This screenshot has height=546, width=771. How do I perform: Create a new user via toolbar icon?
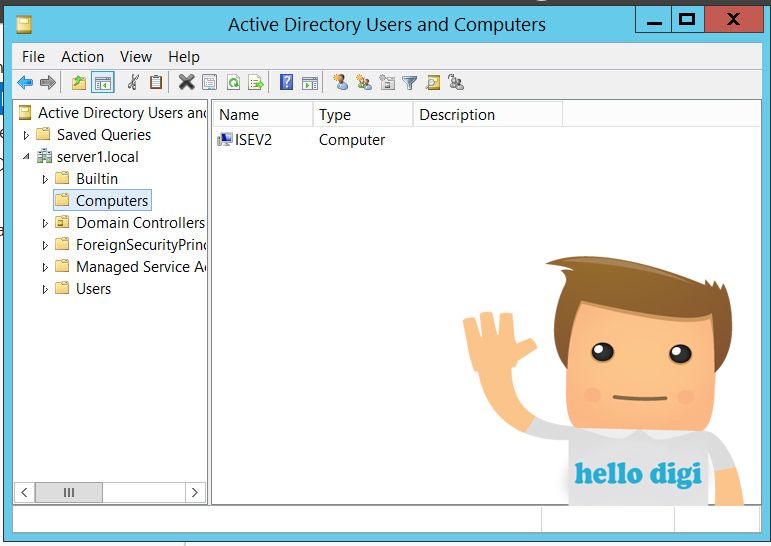pyautogui.click(x=340, y=82)
